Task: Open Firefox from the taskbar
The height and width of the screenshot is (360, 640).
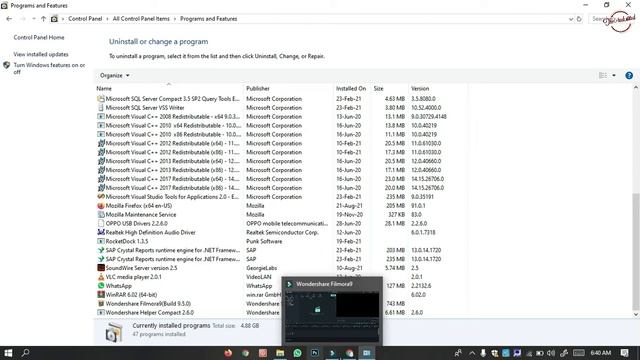Action: [228, 353]
